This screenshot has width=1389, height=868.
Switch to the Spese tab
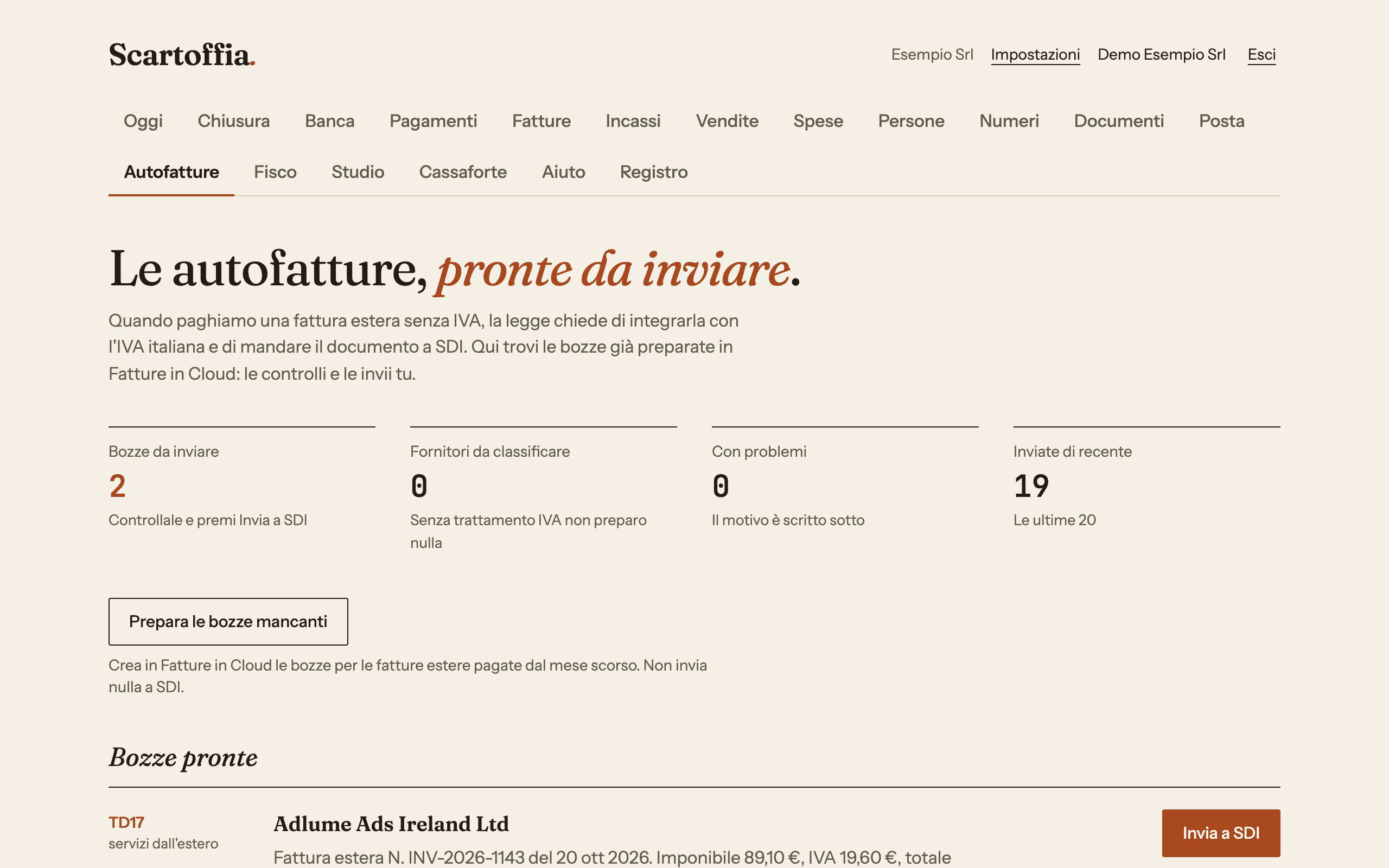coord(818,121)
